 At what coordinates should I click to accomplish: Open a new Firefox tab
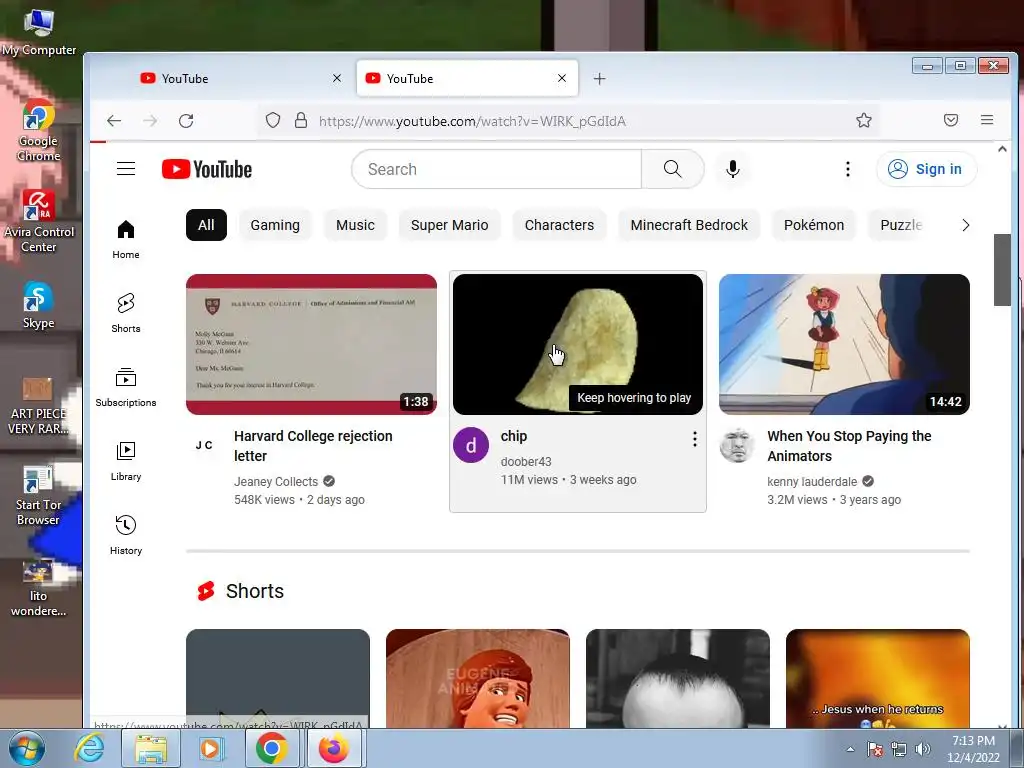pos(600,79)
